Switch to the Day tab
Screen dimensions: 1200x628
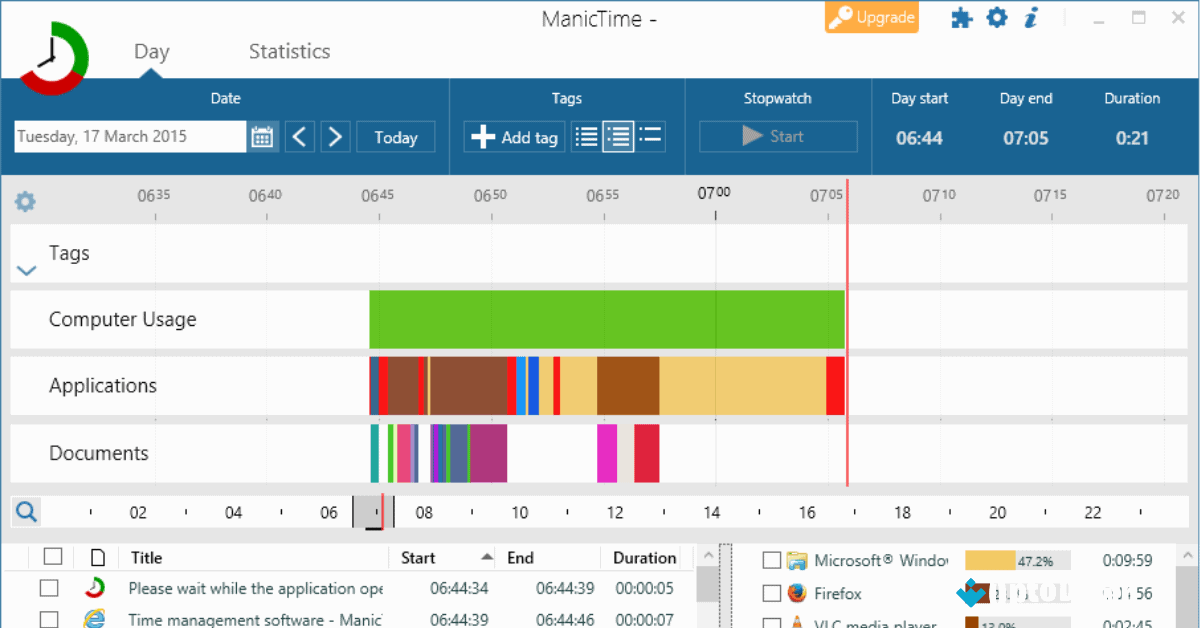[151, 52]
